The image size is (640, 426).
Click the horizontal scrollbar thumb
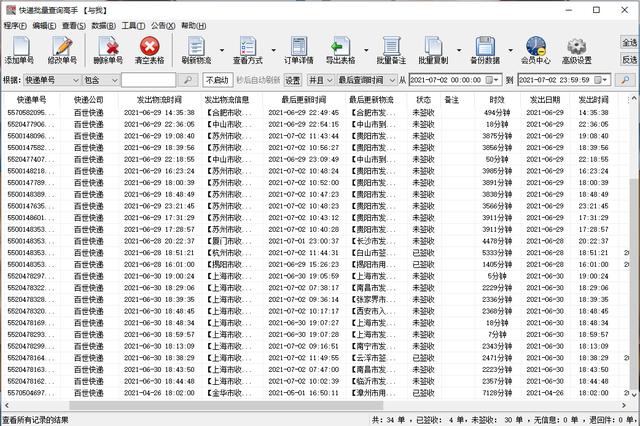[x=226, y=405]
